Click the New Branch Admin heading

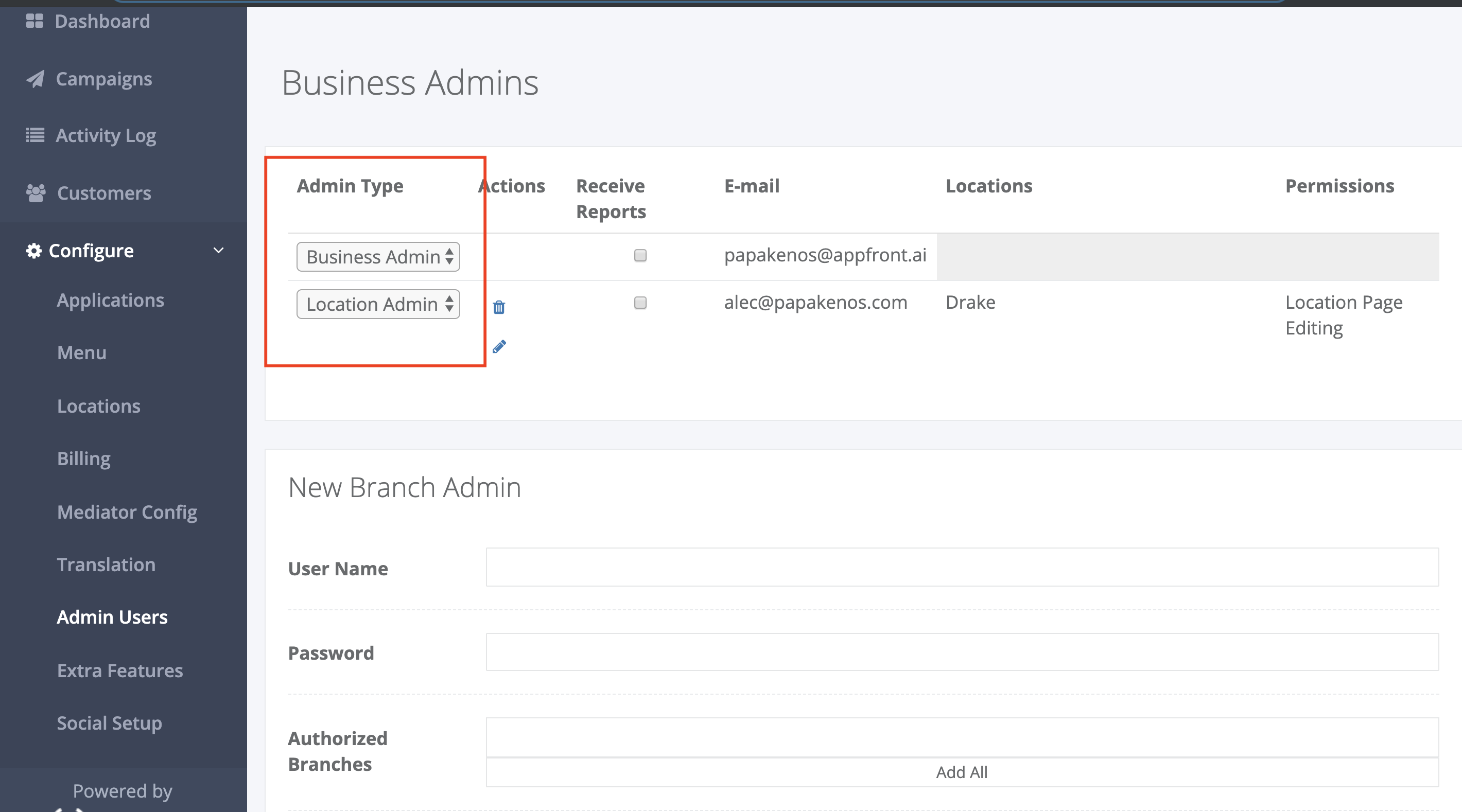pyautogui.click(x=405, y=487)
